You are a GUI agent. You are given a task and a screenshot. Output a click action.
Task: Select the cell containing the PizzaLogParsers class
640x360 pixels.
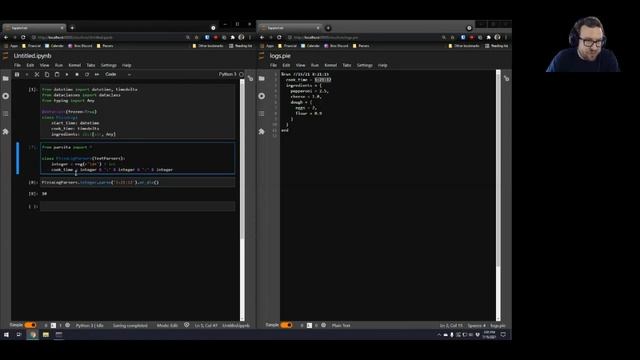[138, 158]
